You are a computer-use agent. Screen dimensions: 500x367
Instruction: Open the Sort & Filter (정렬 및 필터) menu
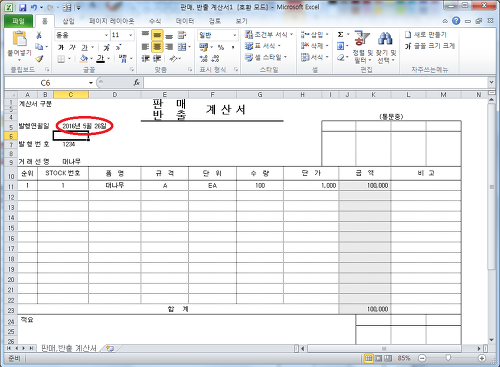(x=362, y=47)
